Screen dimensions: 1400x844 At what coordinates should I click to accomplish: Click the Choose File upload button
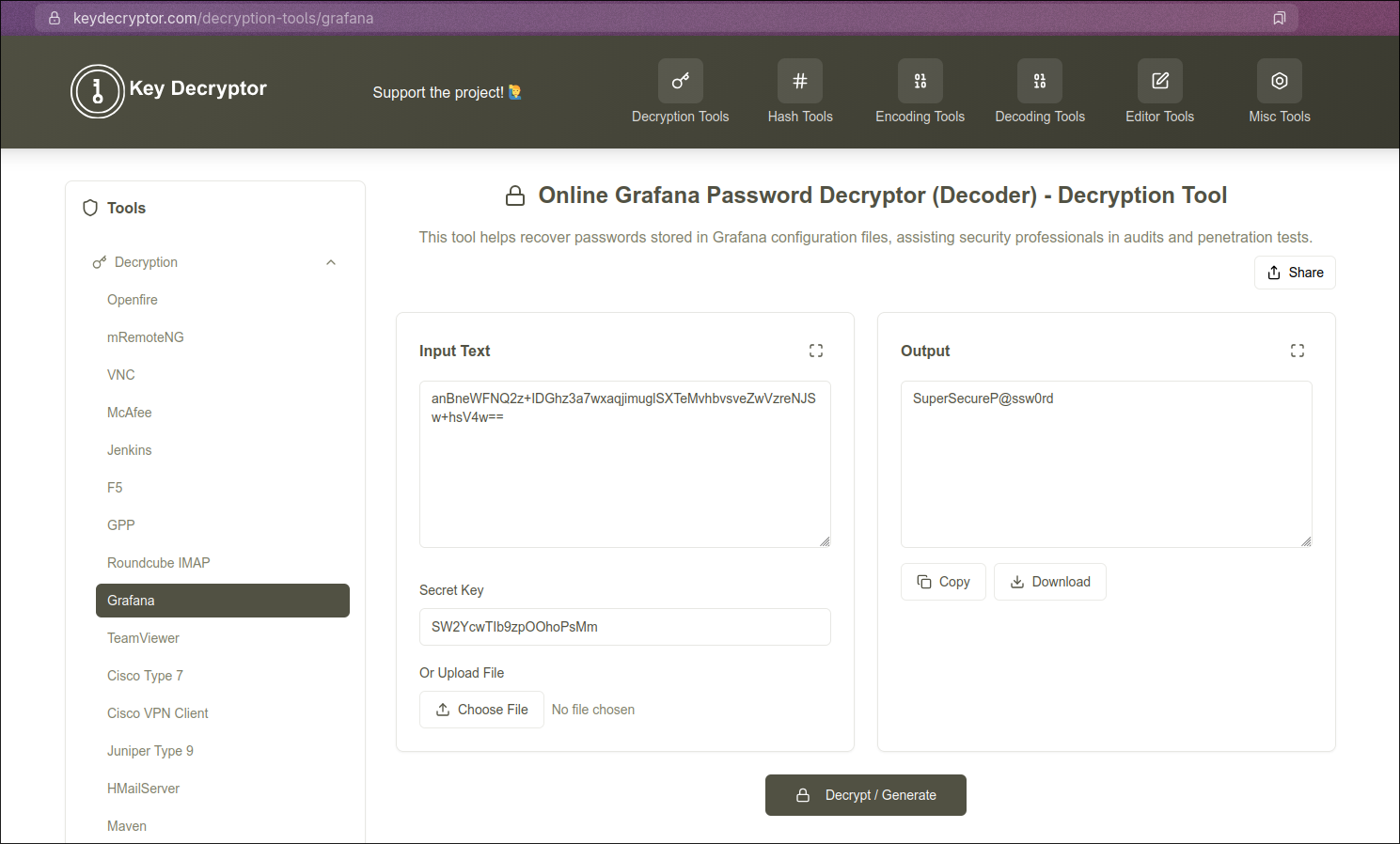(481, 710)
